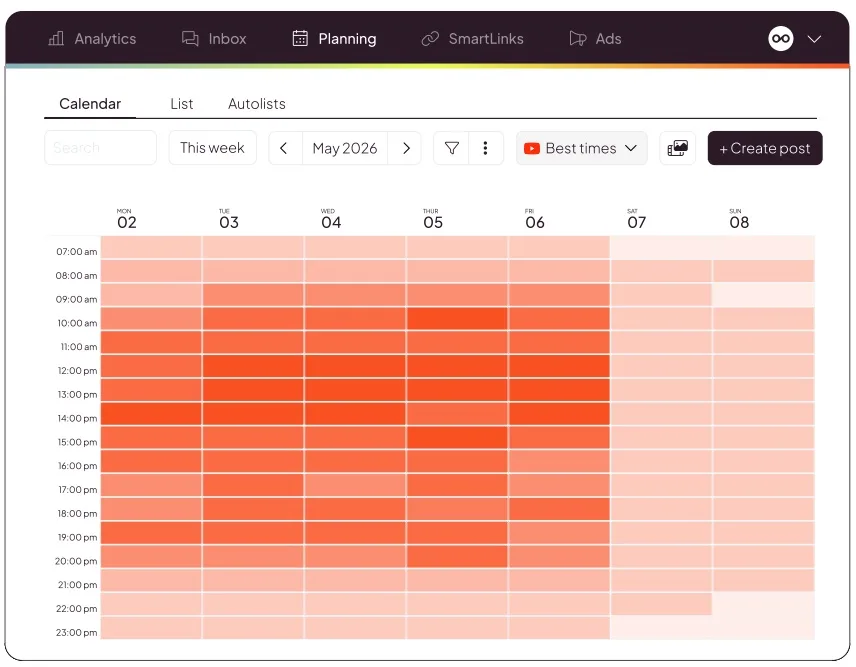Viewport: 856px width, 667px height.
Task: Focus the Search input field
Action: (x=100, y=148)
